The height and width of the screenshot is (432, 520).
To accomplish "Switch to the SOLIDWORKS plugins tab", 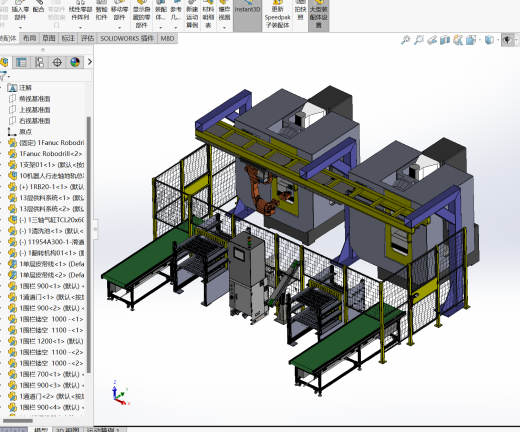I will 127,38.
